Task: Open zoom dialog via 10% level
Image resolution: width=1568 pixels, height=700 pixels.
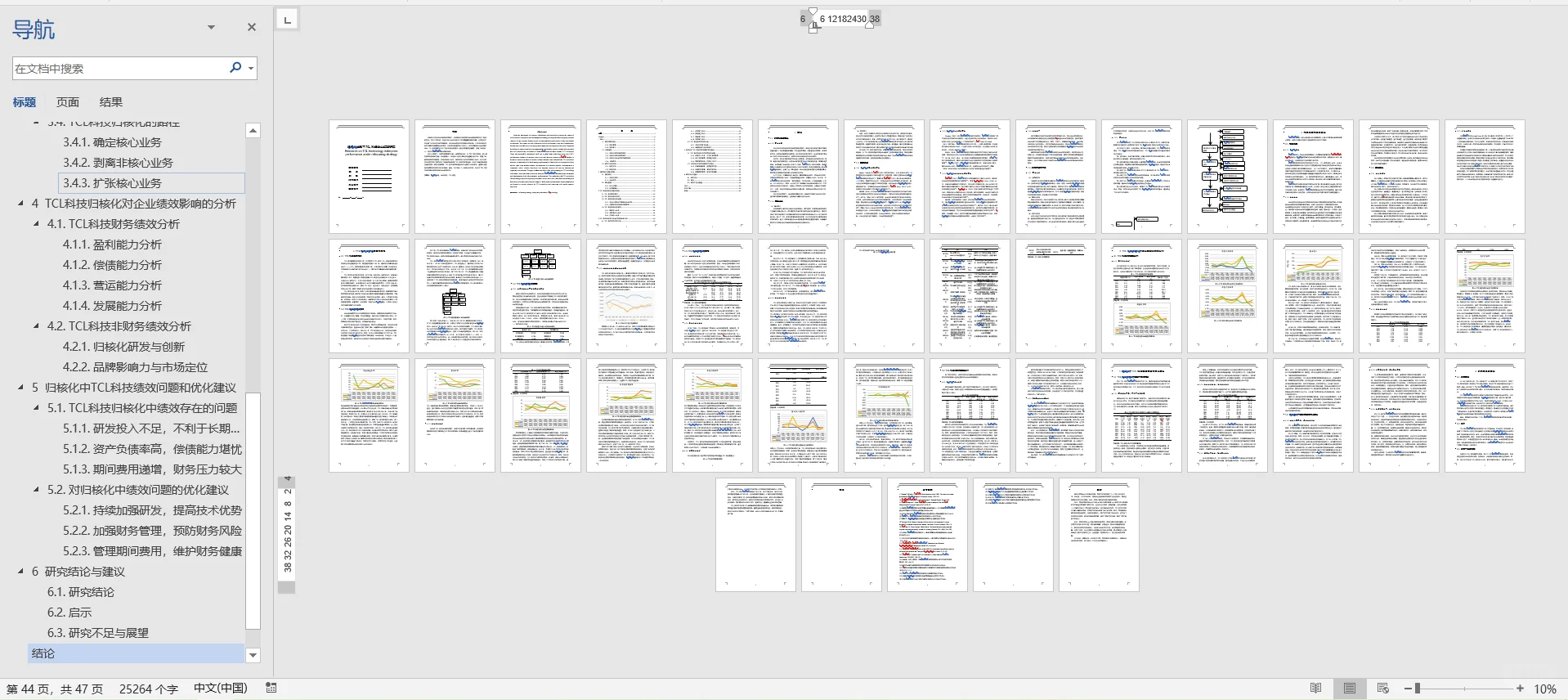Action: coord(1544,689)
